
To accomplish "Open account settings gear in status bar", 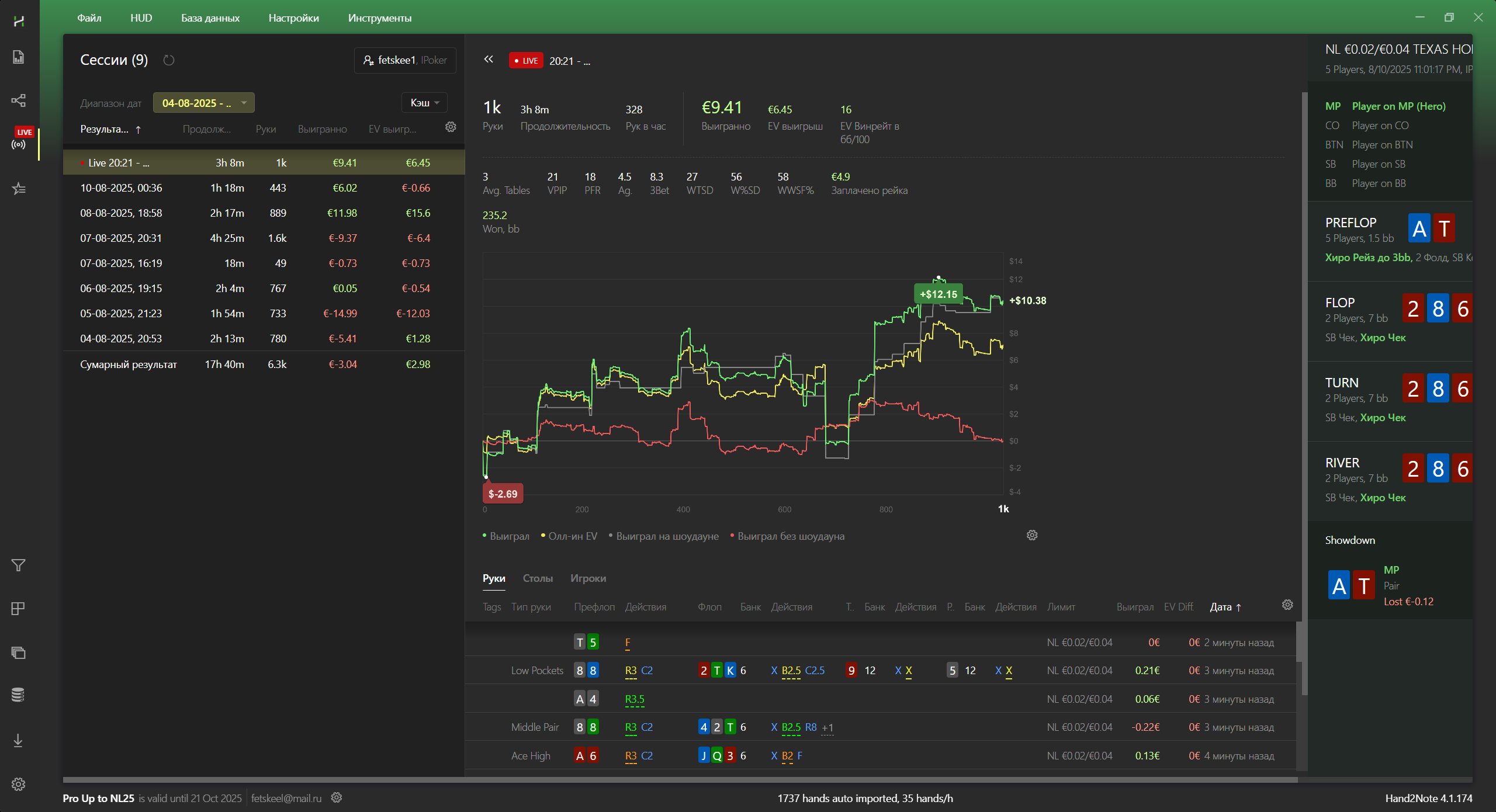I will pos(337,797).
